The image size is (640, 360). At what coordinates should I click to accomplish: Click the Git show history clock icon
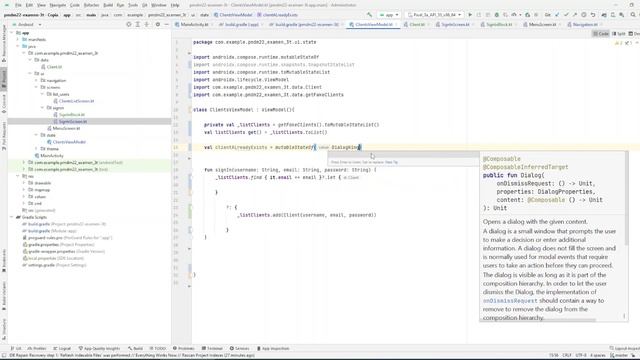(x=584, y=15)
